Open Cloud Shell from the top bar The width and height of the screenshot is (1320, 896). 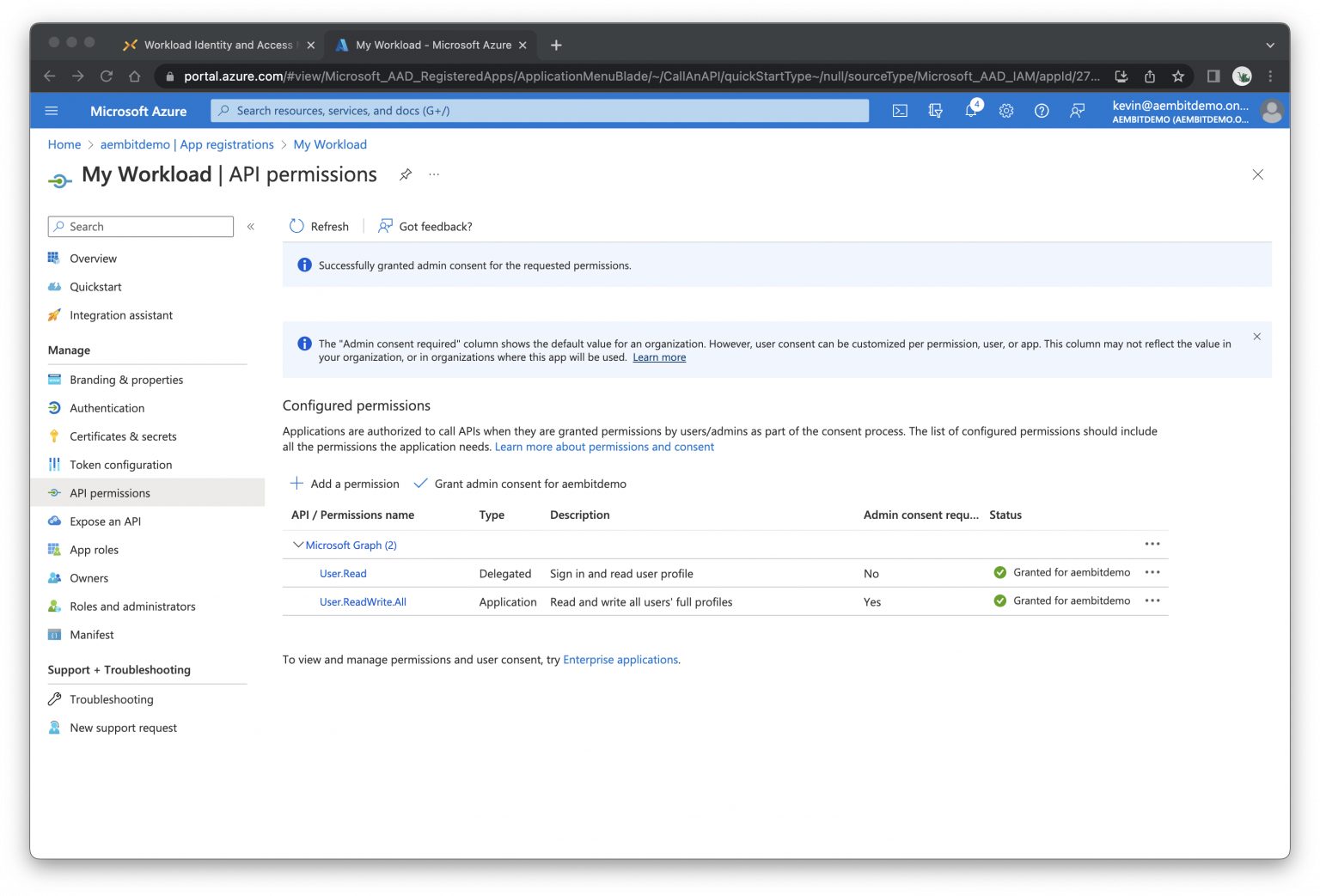pyautogui.click(x=900, y=111)
